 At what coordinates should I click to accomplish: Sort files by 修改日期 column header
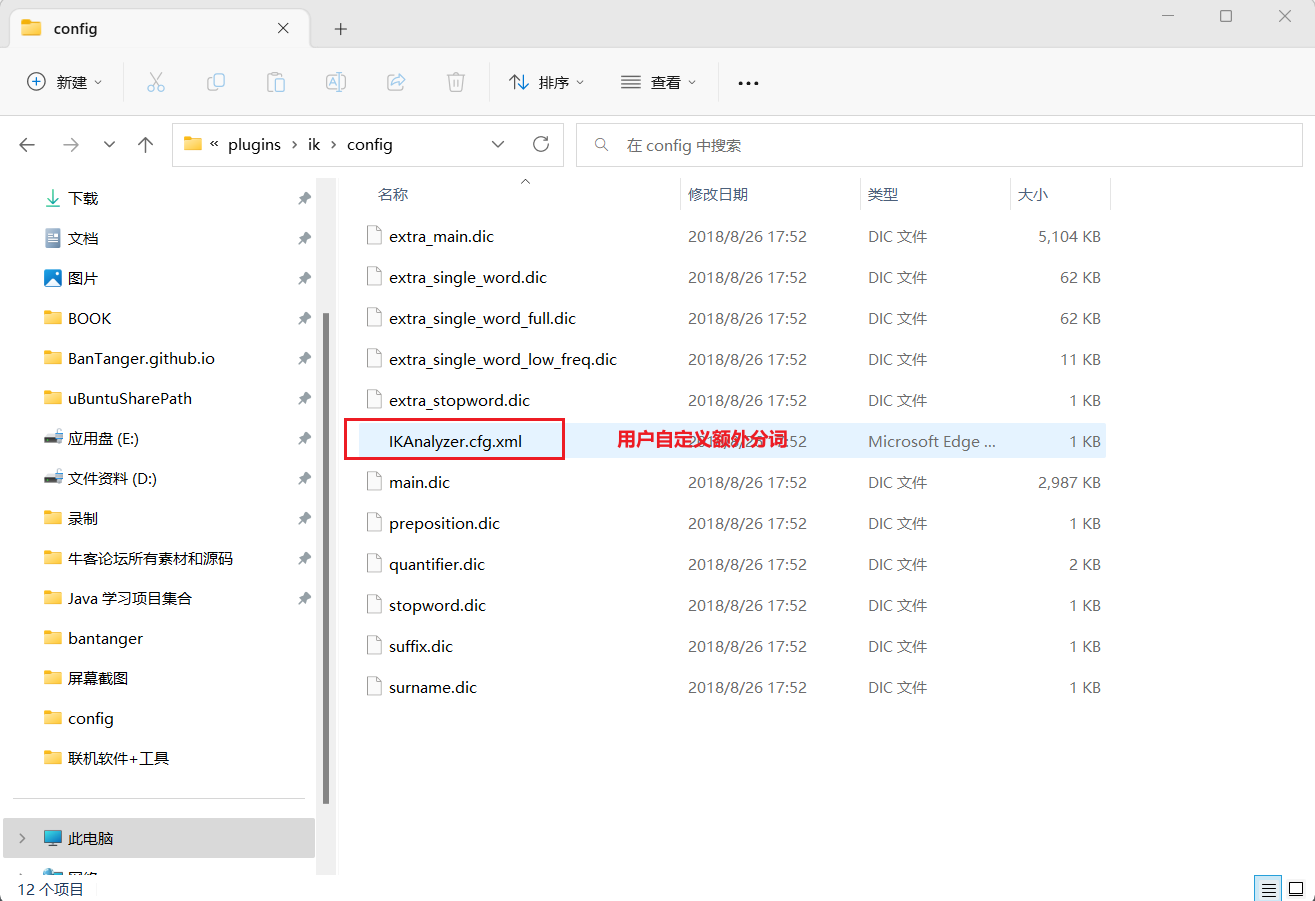click(x=718, y=194)
